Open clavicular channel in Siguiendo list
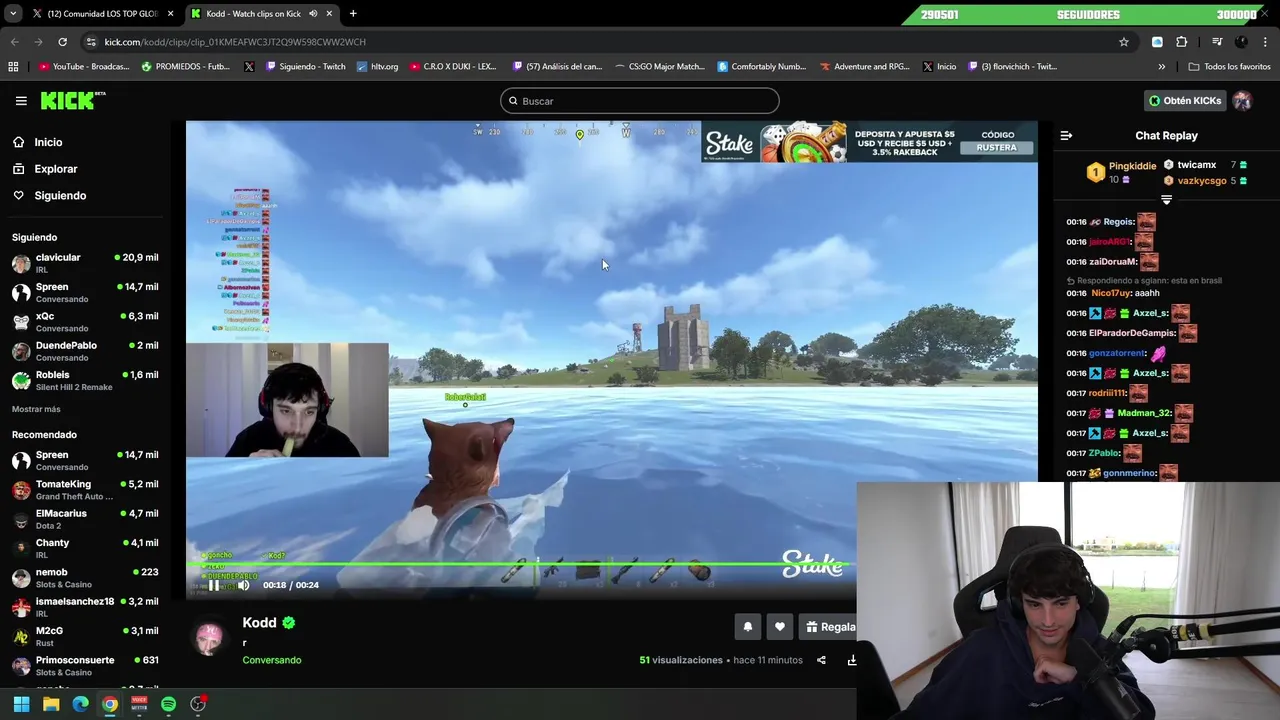Screen dimensions: 1280x720 click(x=85, y=263)
